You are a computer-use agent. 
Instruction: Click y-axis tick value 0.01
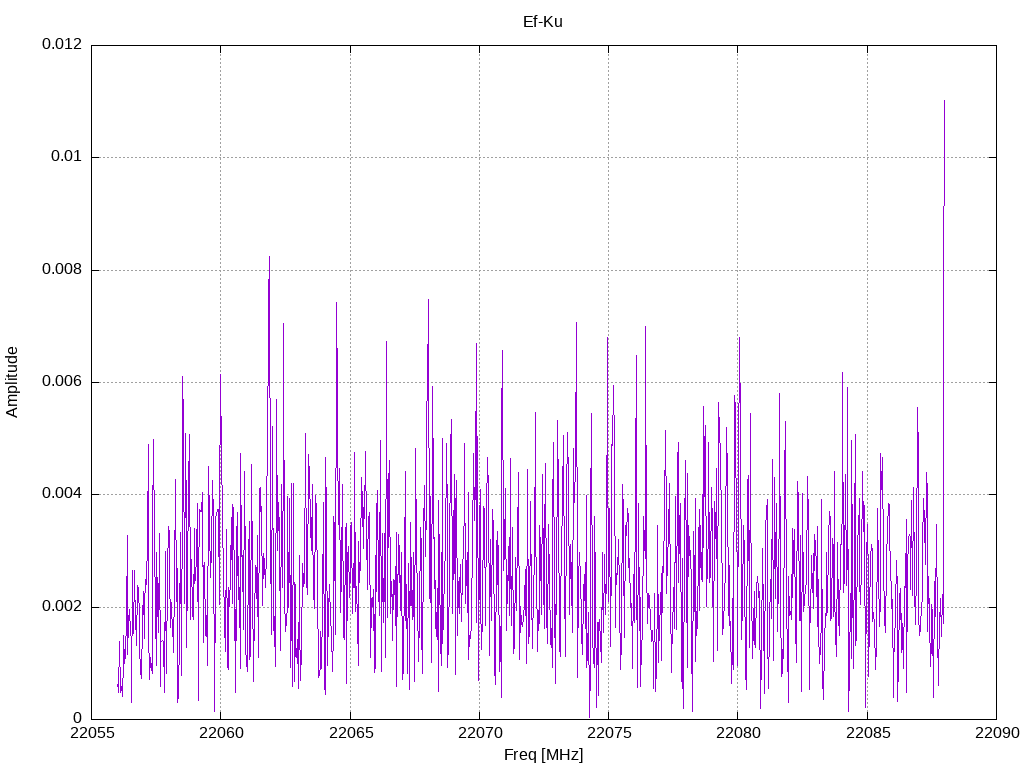point(67,156)
